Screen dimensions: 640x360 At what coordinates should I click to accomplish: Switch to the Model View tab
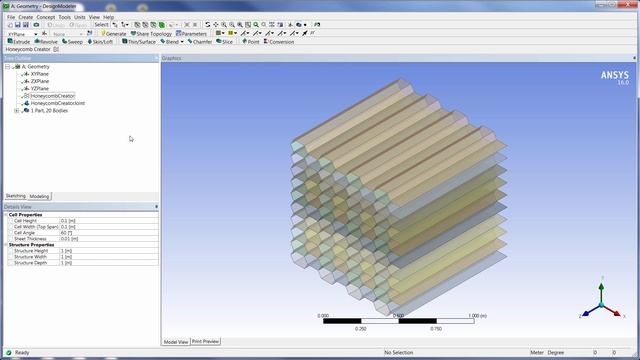pos(176,342)
